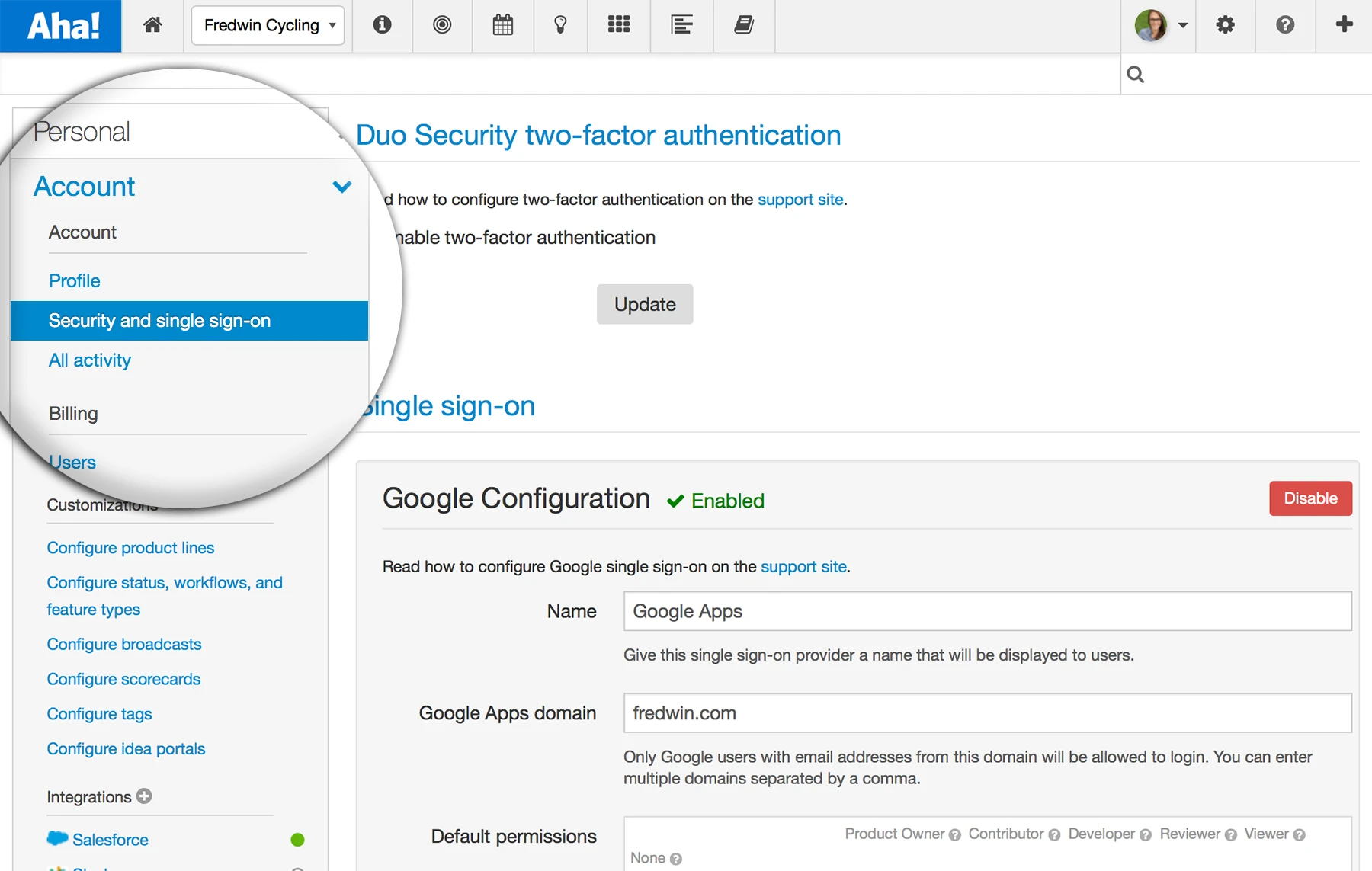
Task: Open support site link for Google single sign-on
Action: tap(803, 567)
